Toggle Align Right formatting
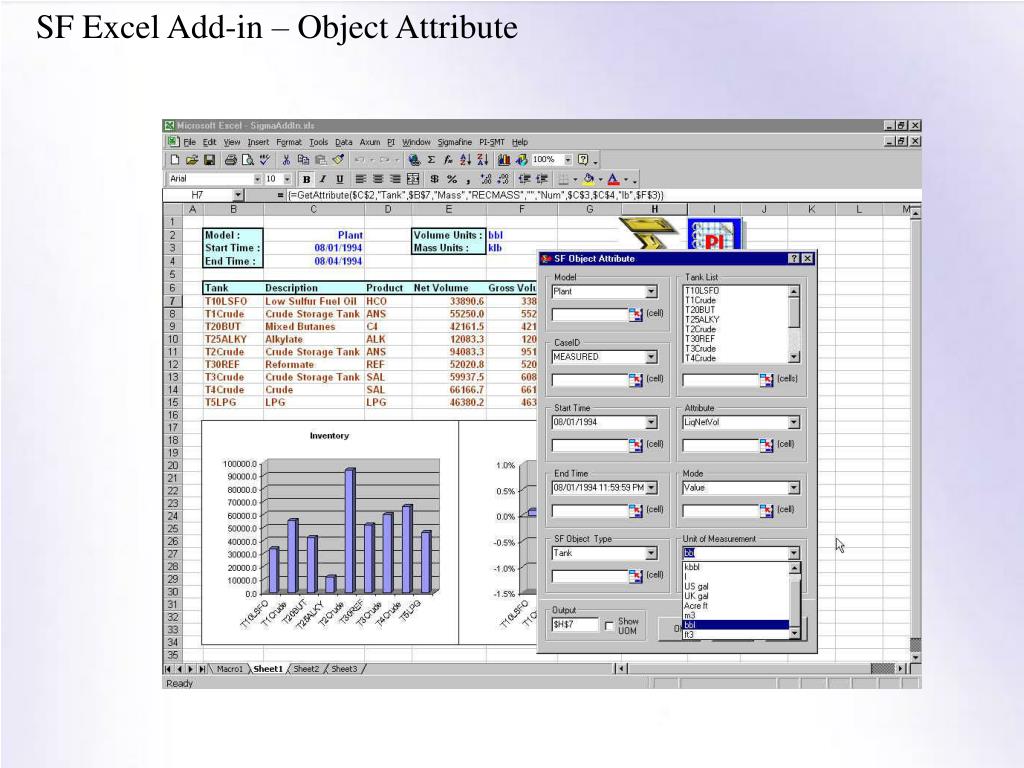This screenshot has width=1024, height=768. click(x=395, y=179)
